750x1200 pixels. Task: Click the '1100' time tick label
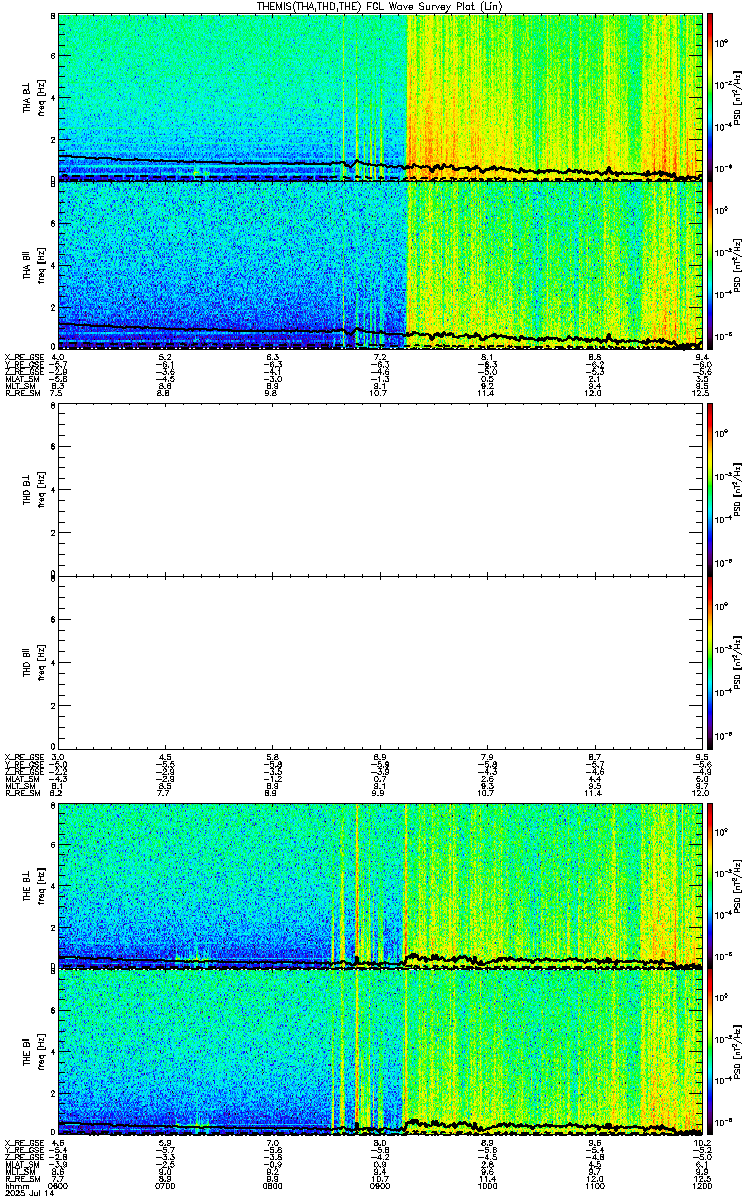pos(594,1186)
